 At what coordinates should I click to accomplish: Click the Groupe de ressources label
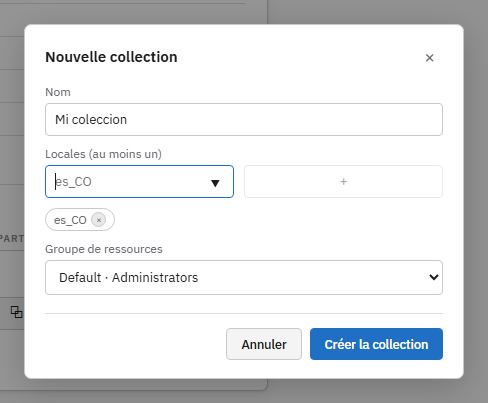coord(104,249)
